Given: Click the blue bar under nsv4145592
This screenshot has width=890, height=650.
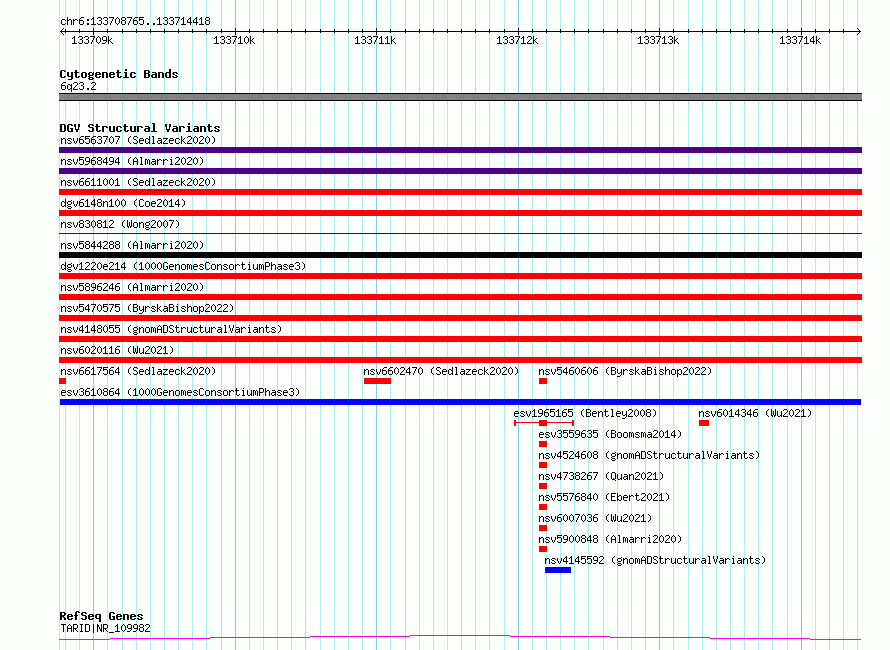Looking at the screenshot, I should 558,570.
